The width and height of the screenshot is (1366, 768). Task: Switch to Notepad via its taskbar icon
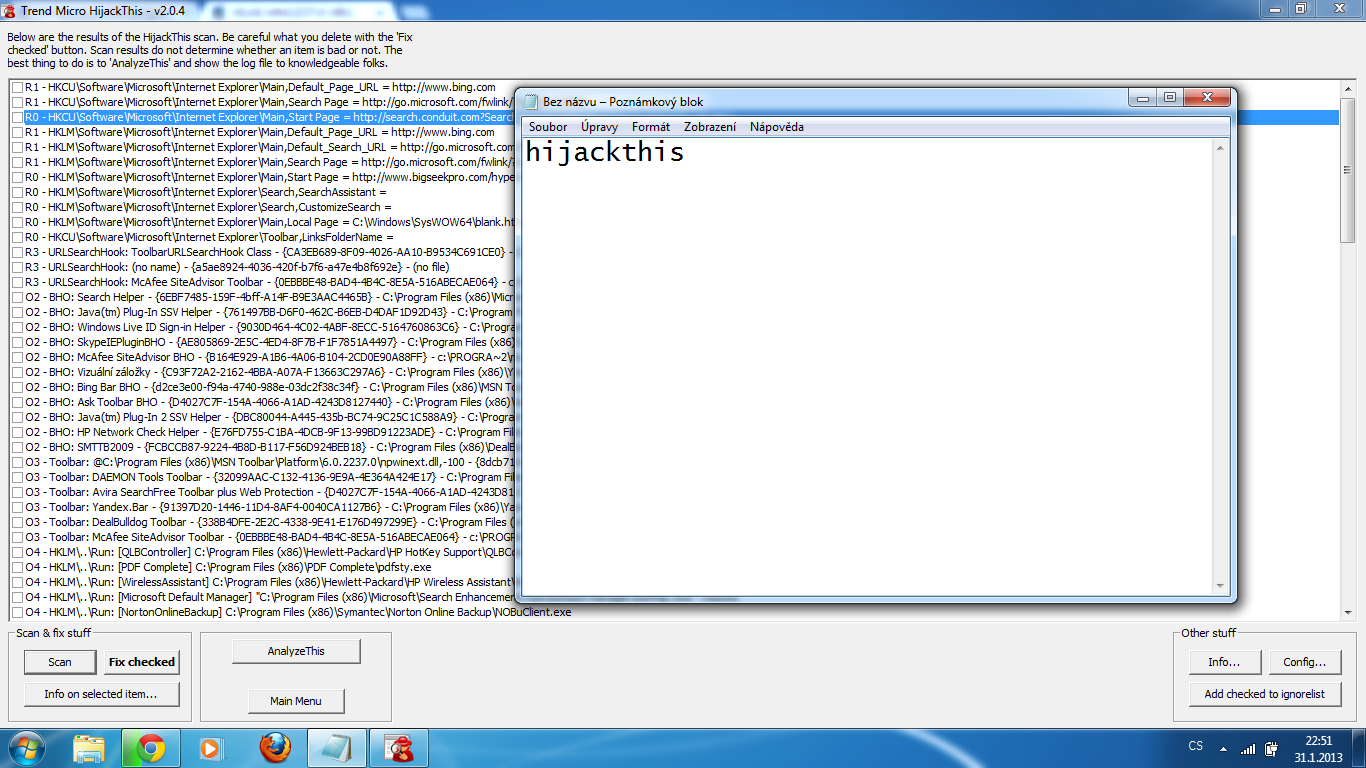click(336, 748)
